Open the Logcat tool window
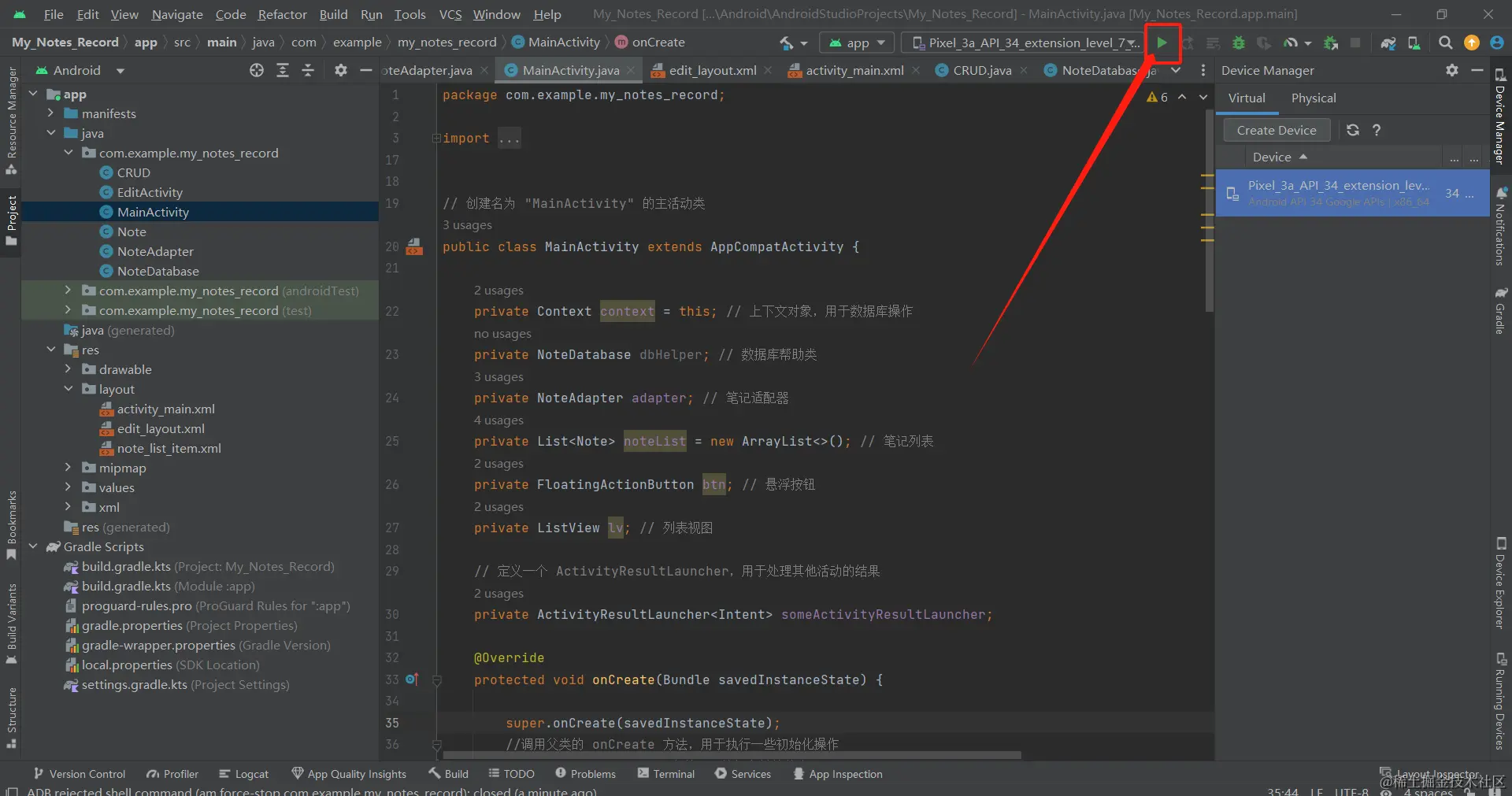Viewport: 1512px width, 796px height. [243, 774]
